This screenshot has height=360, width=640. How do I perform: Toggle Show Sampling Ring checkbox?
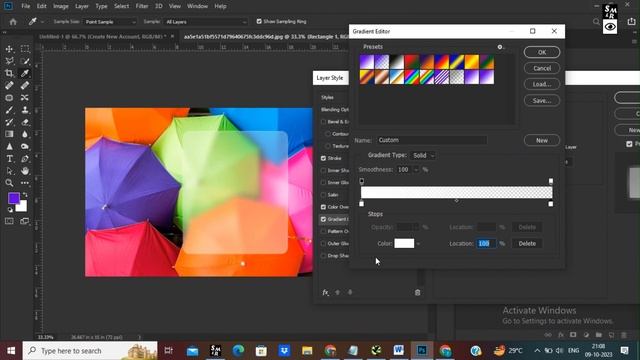point(259,22)
